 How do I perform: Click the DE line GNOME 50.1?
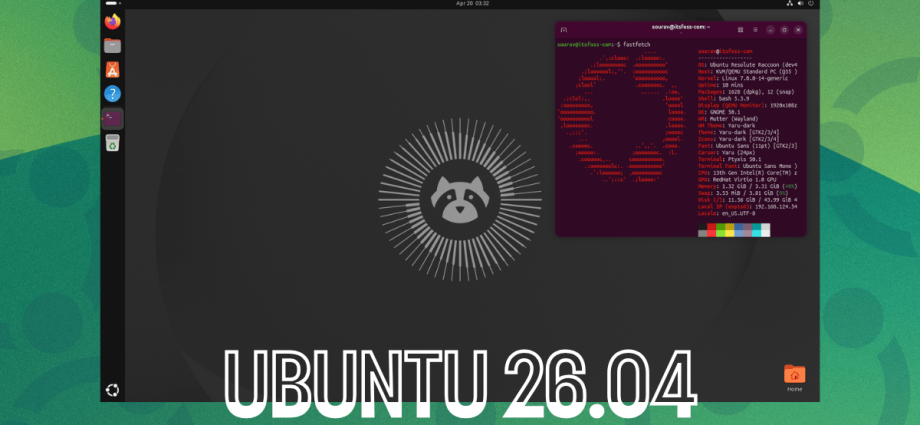coord(719,112)
